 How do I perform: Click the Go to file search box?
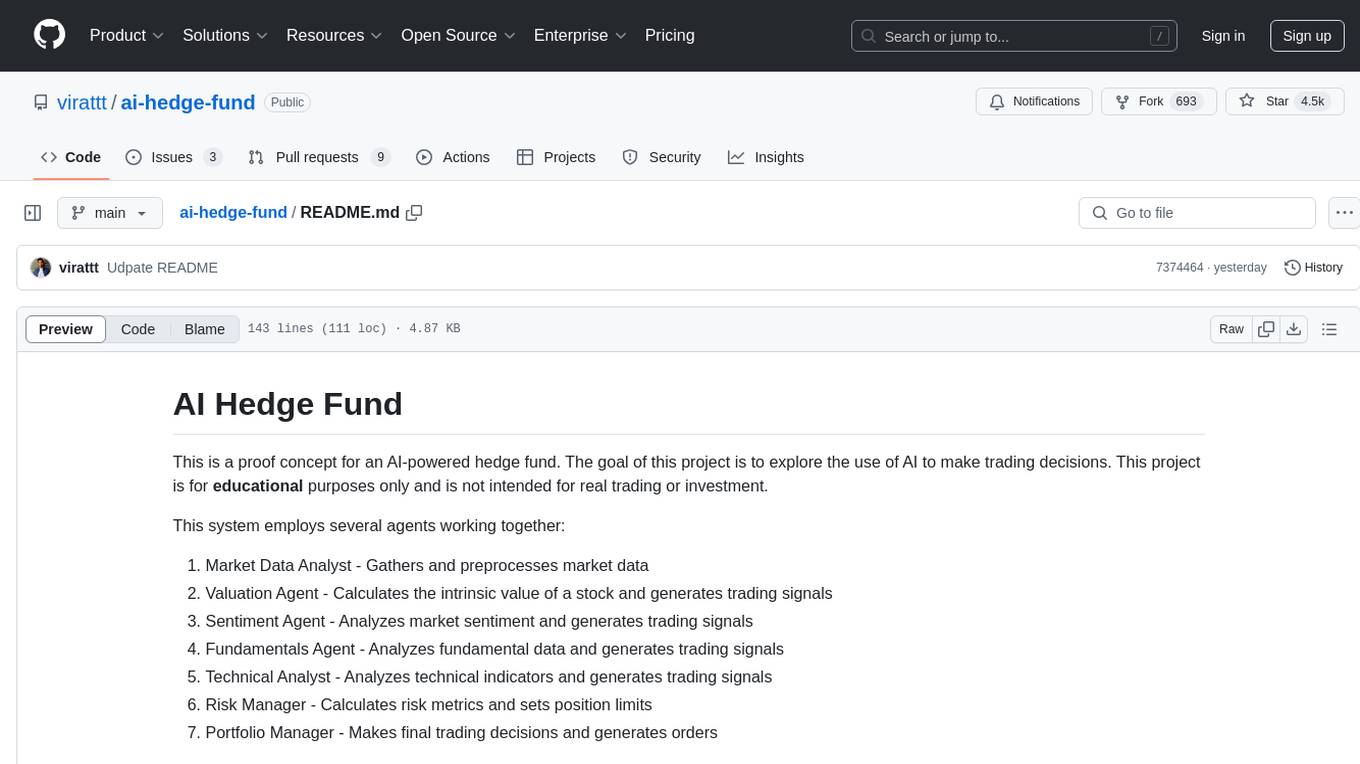tap(1197, 213)
